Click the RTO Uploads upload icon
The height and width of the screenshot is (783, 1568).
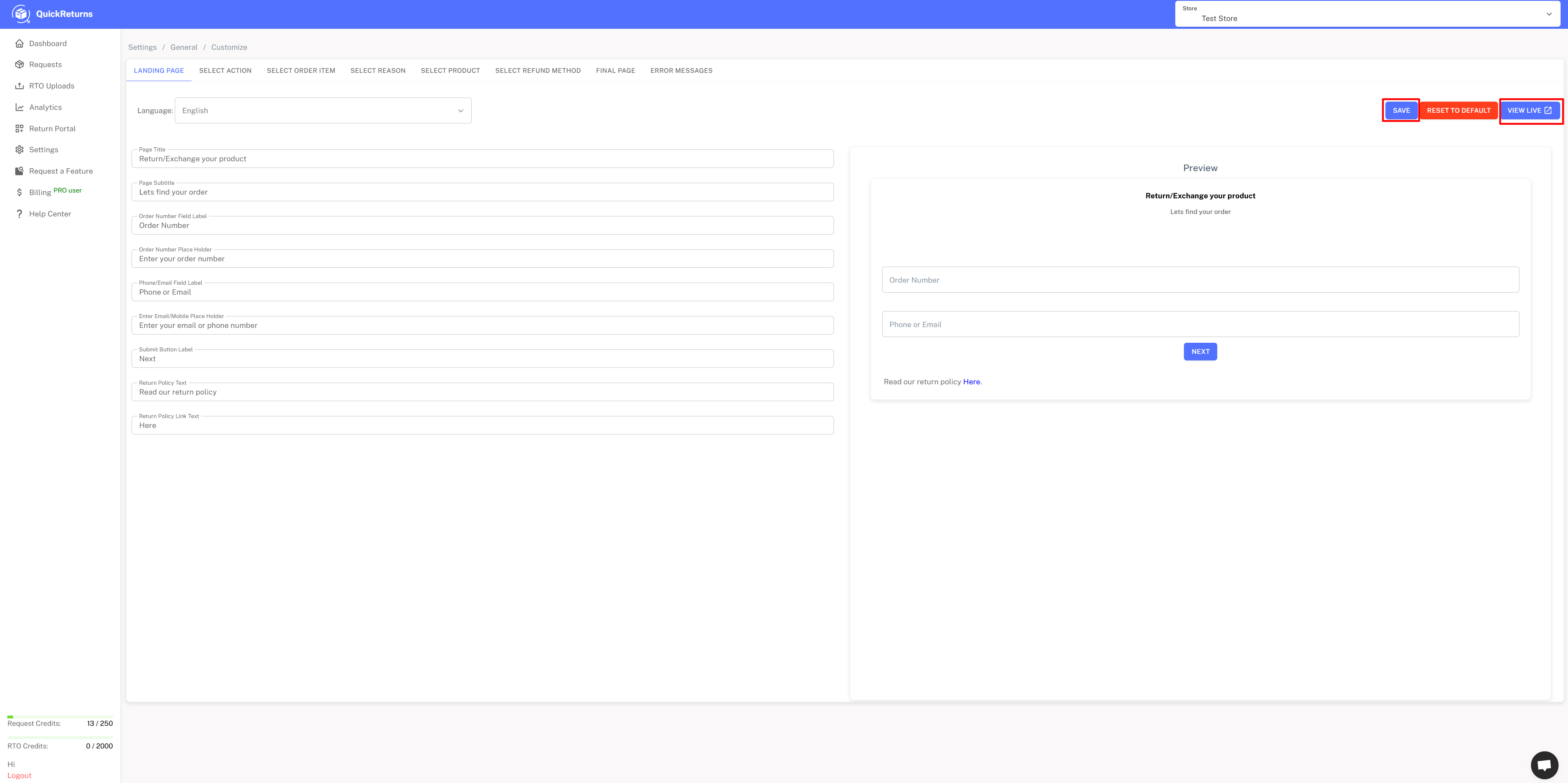(19, 86)
